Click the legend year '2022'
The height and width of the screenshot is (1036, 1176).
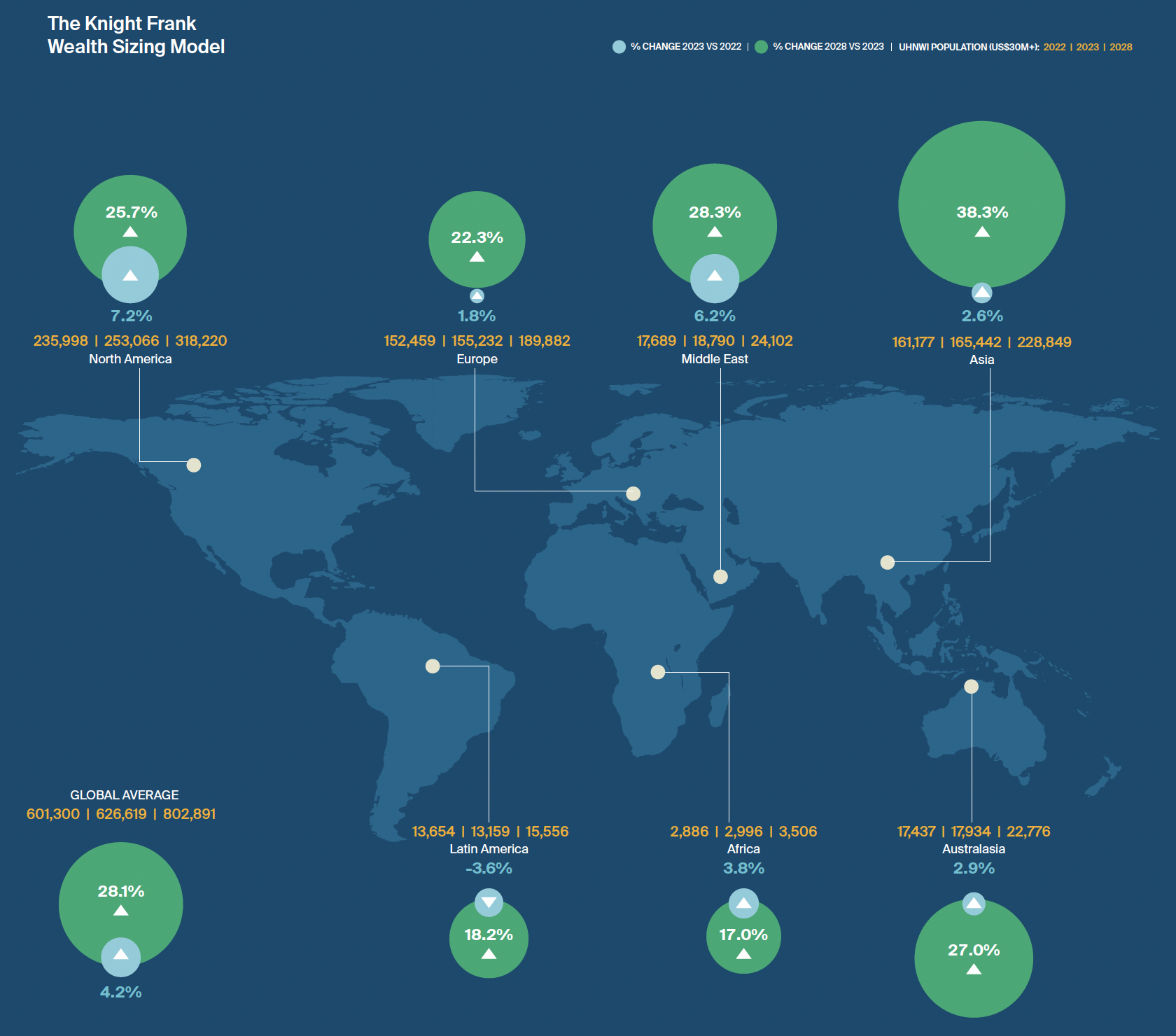(1054, 47)
